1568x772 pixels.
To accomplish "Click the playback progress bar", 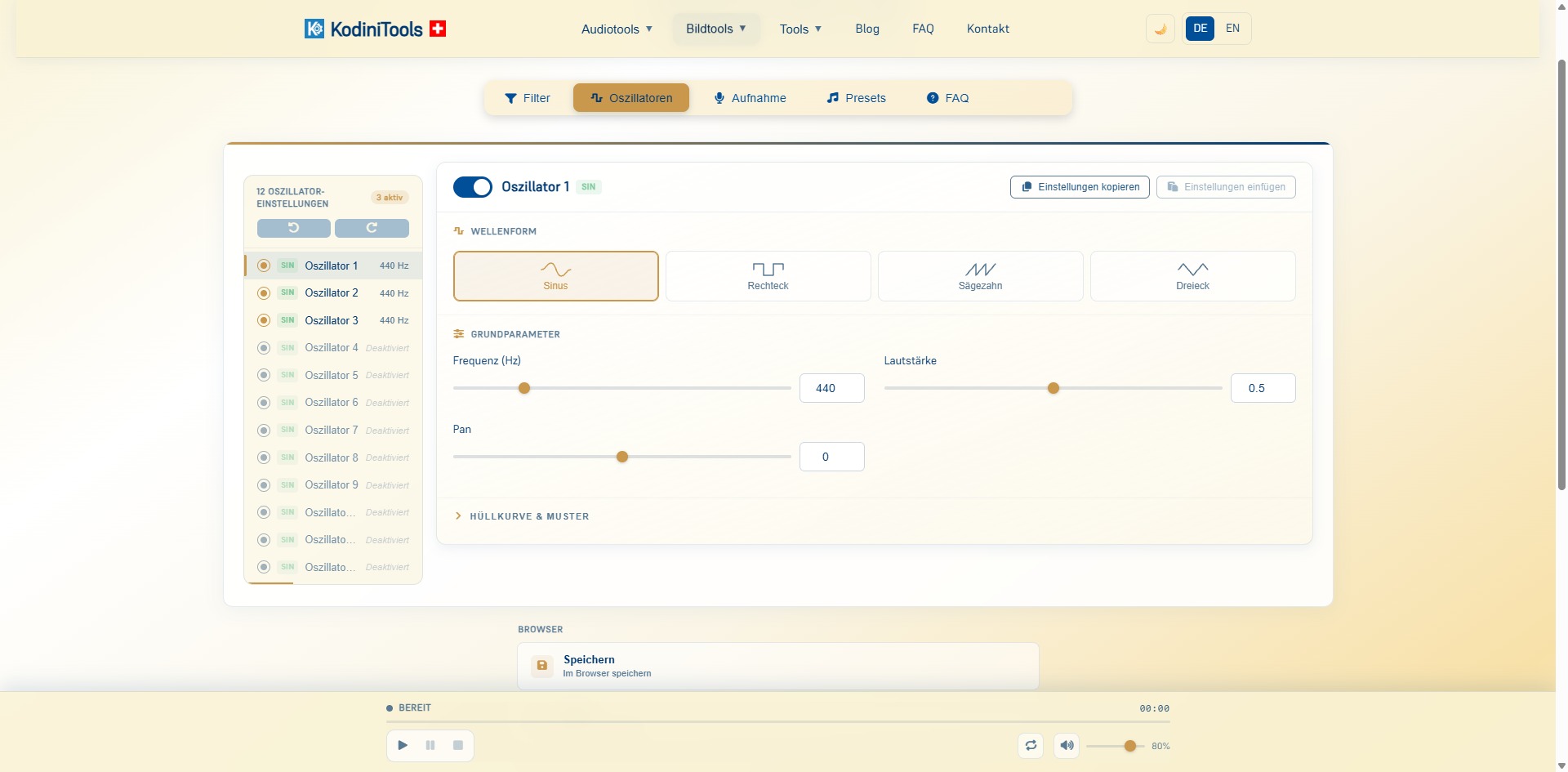I will [777, 721].
